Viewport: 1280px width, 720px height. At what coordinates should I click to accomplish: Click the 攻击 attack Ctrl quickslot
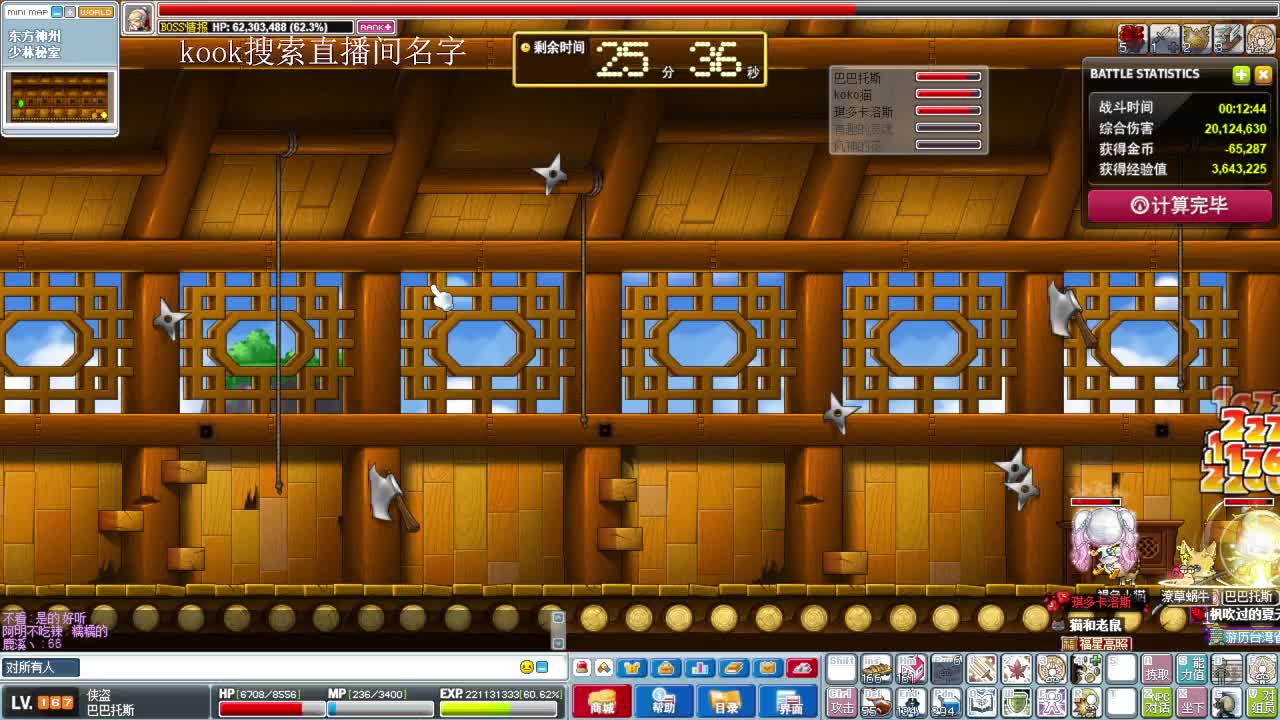tap(842, 701)
